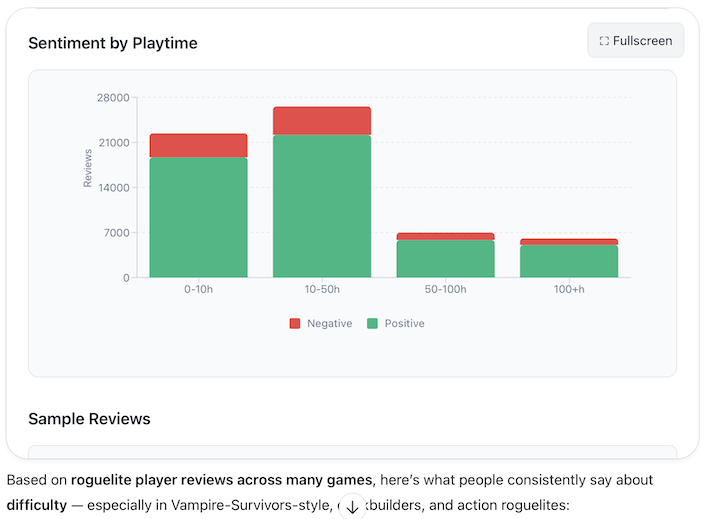Select the green positive bar for 0-10h
This screenshot has width=706, height=519.
pos(198,217)
